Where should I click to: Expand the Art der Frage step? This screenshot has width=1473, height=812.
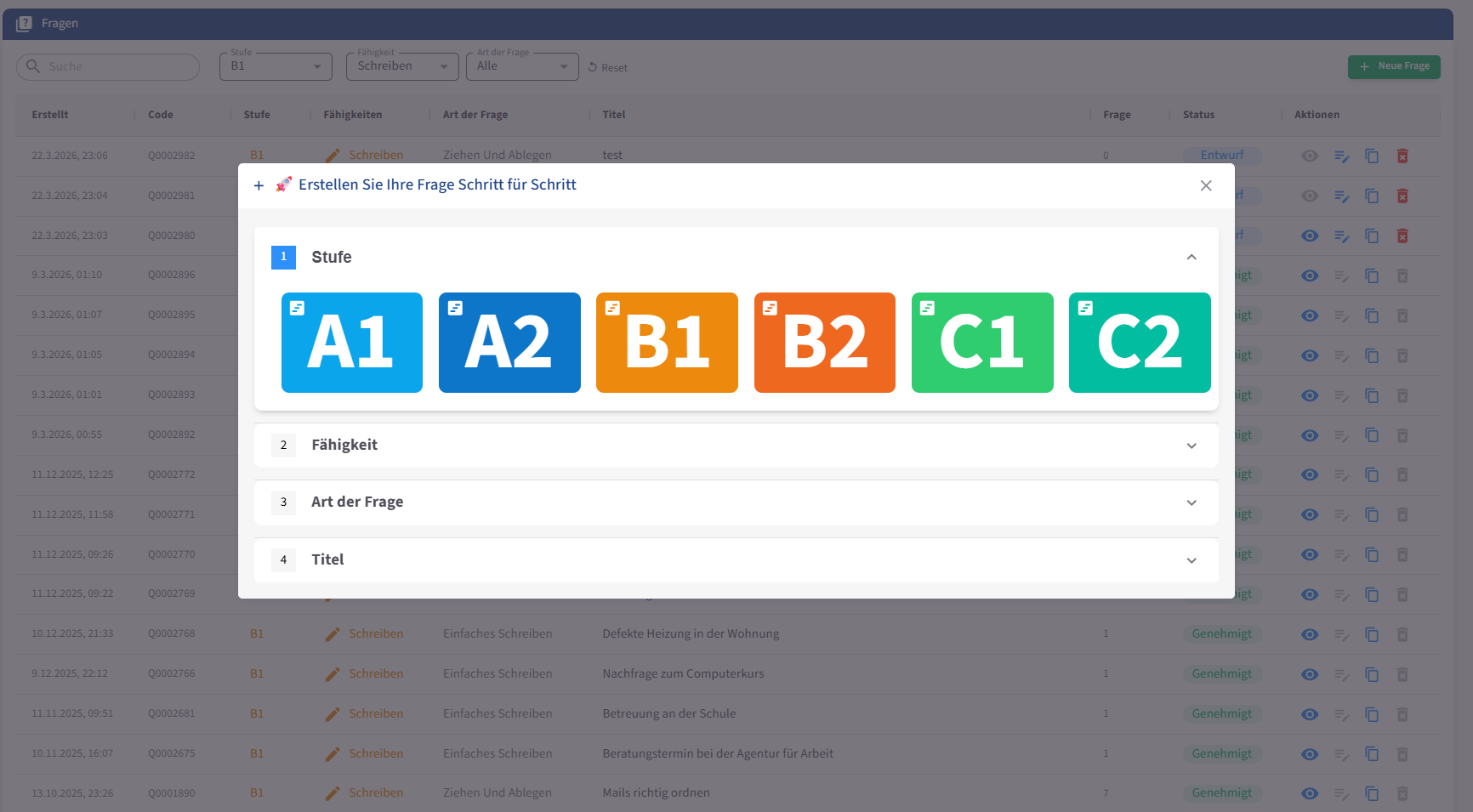pyautogui.click(x=736, y=503)
